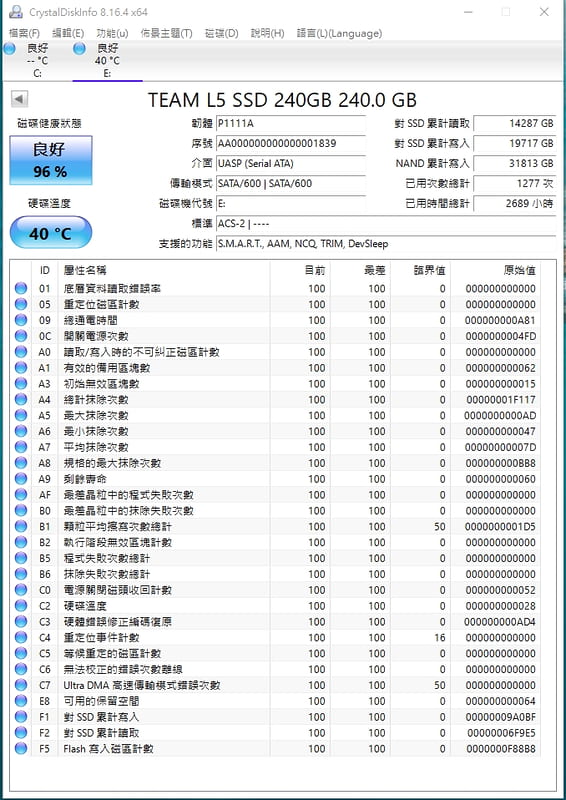Click raw value 0000000F88B8
Viewport: 566px width, 800px height.
point(500,749)
